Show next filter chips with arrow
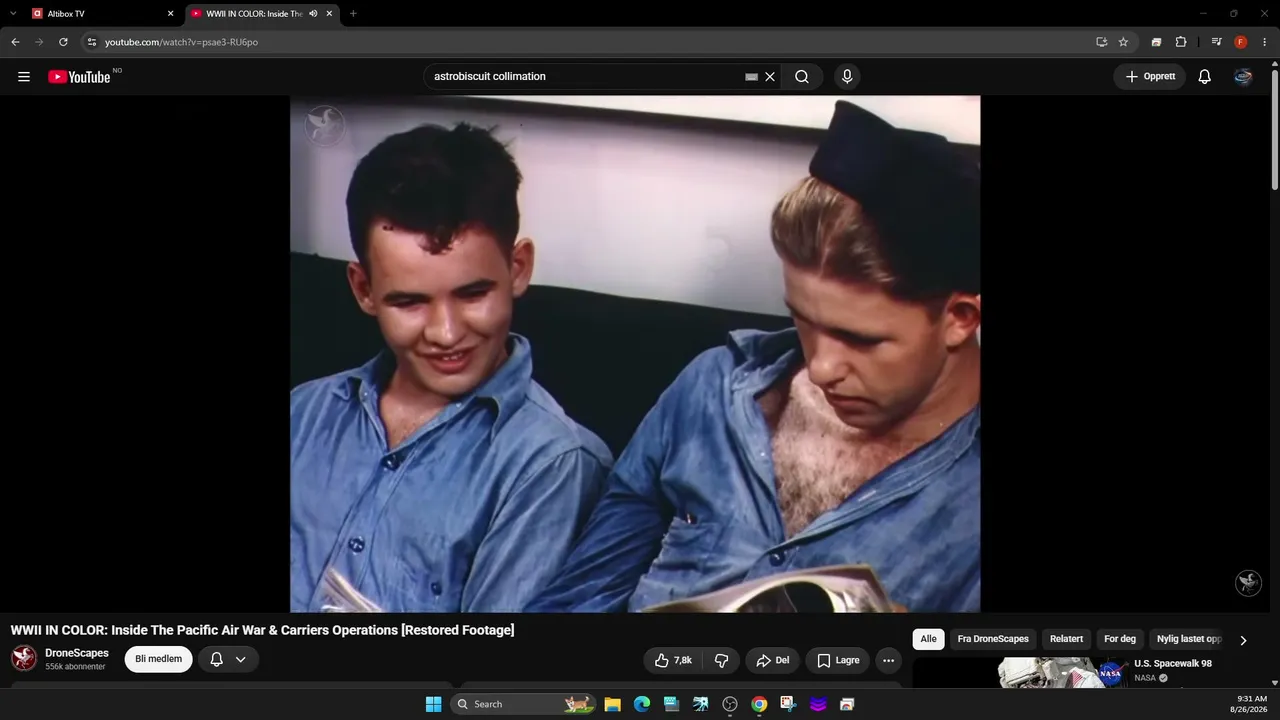Image resolution: width=1280 pixels, height=720 pixels. [1243, 640]
